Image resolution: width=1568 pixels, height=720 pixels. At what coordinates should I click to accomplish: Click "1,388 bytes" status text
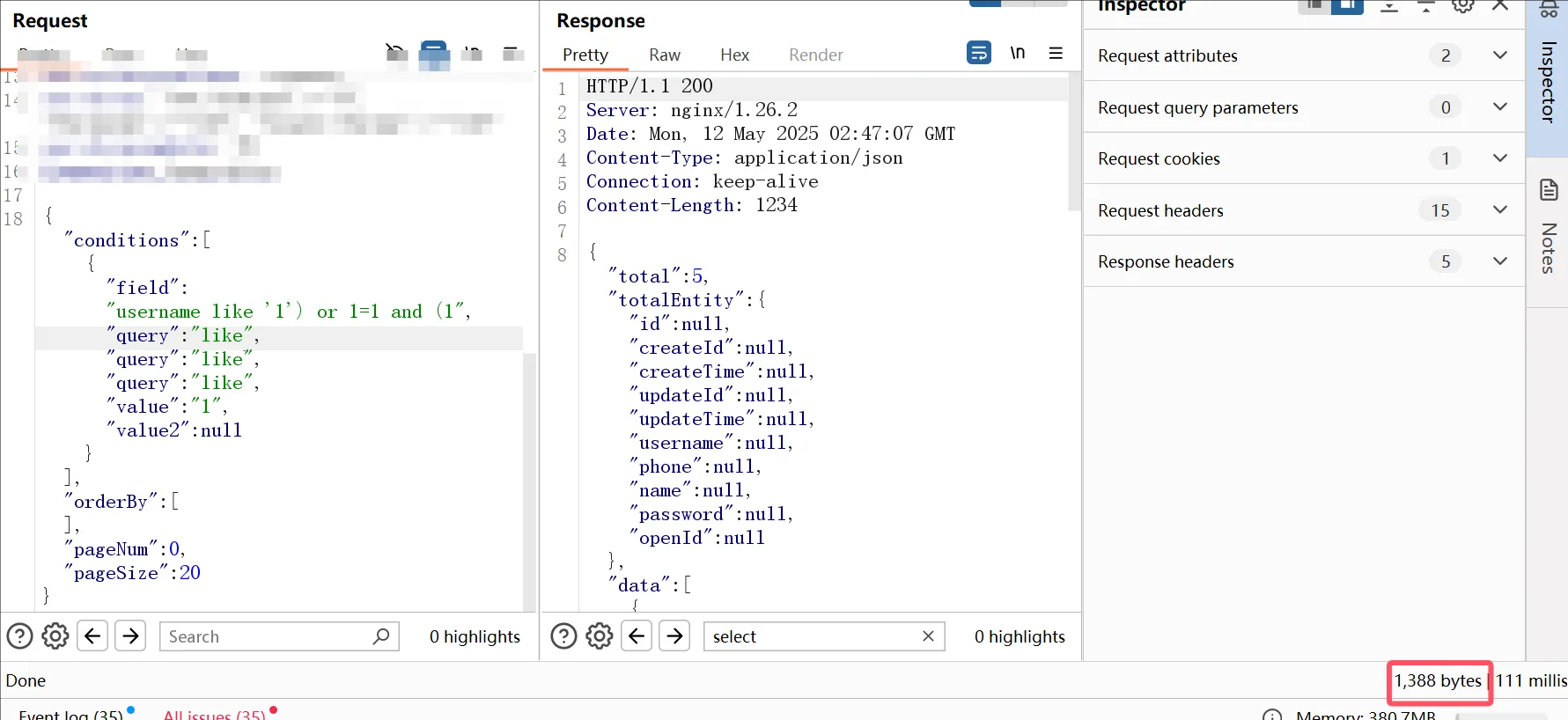click(x=1438, y=680)
